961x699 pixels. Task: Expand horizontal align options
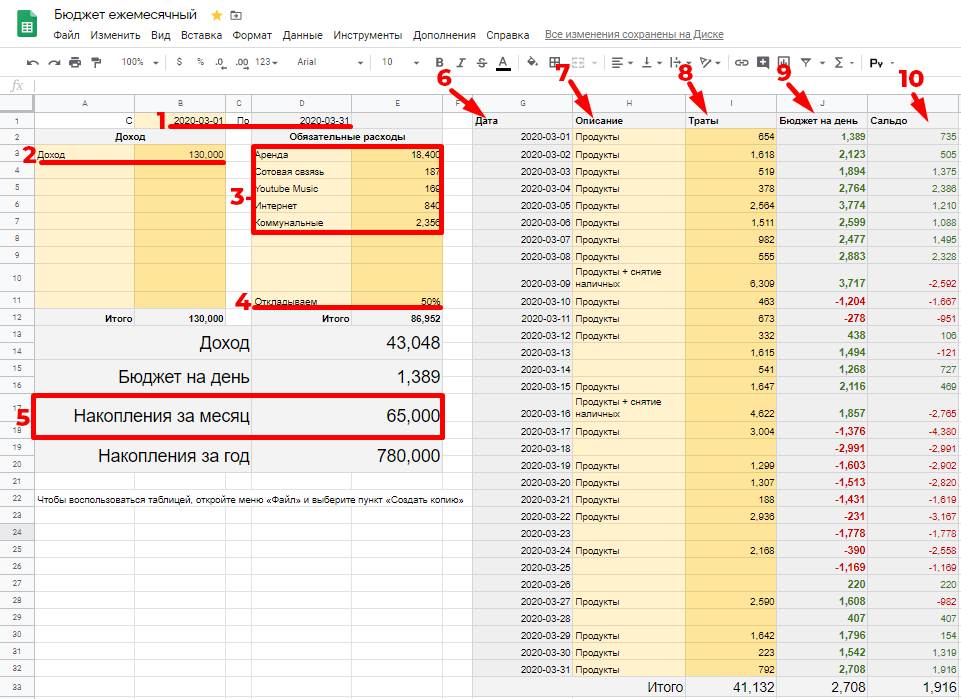630,62
